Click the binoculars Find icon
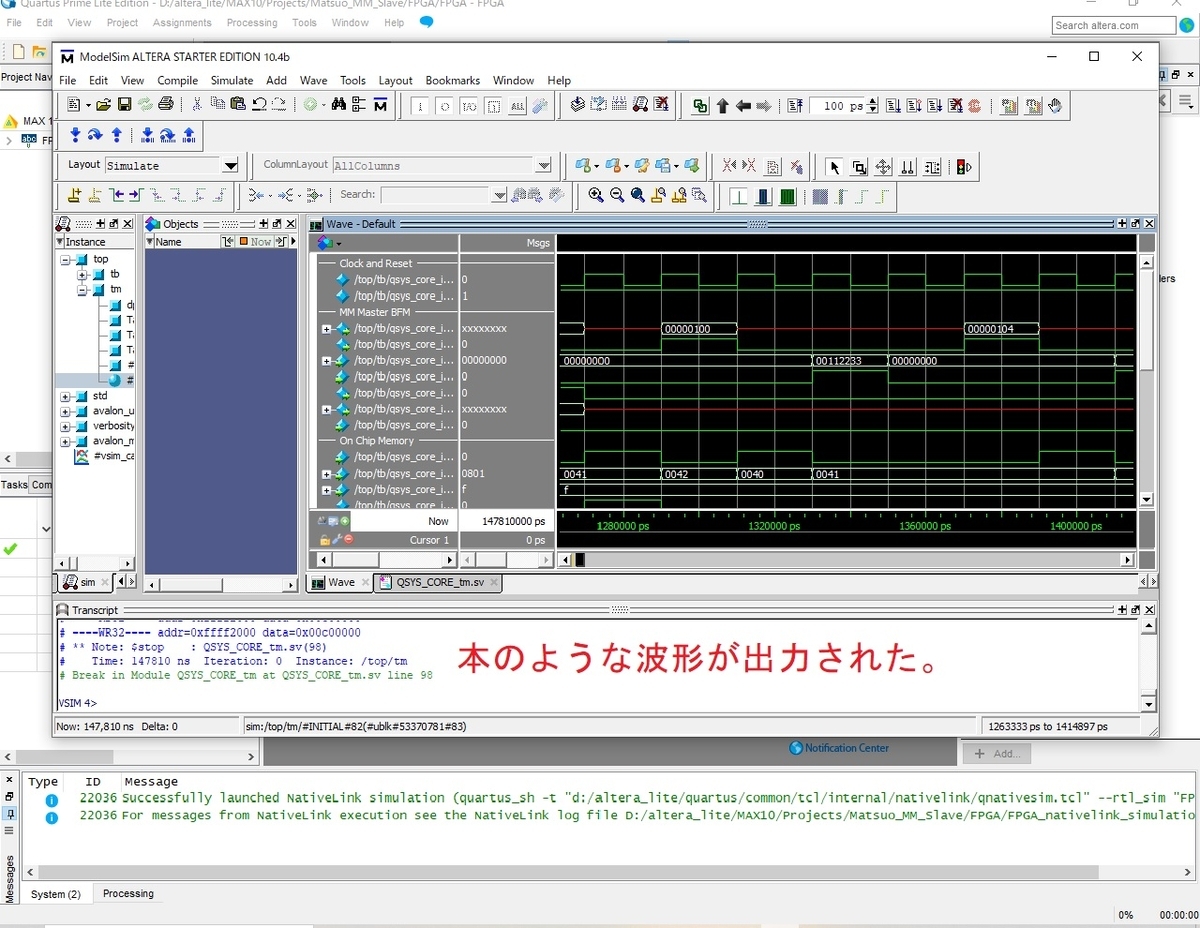 pyautogui.click(x=338, y=104)
